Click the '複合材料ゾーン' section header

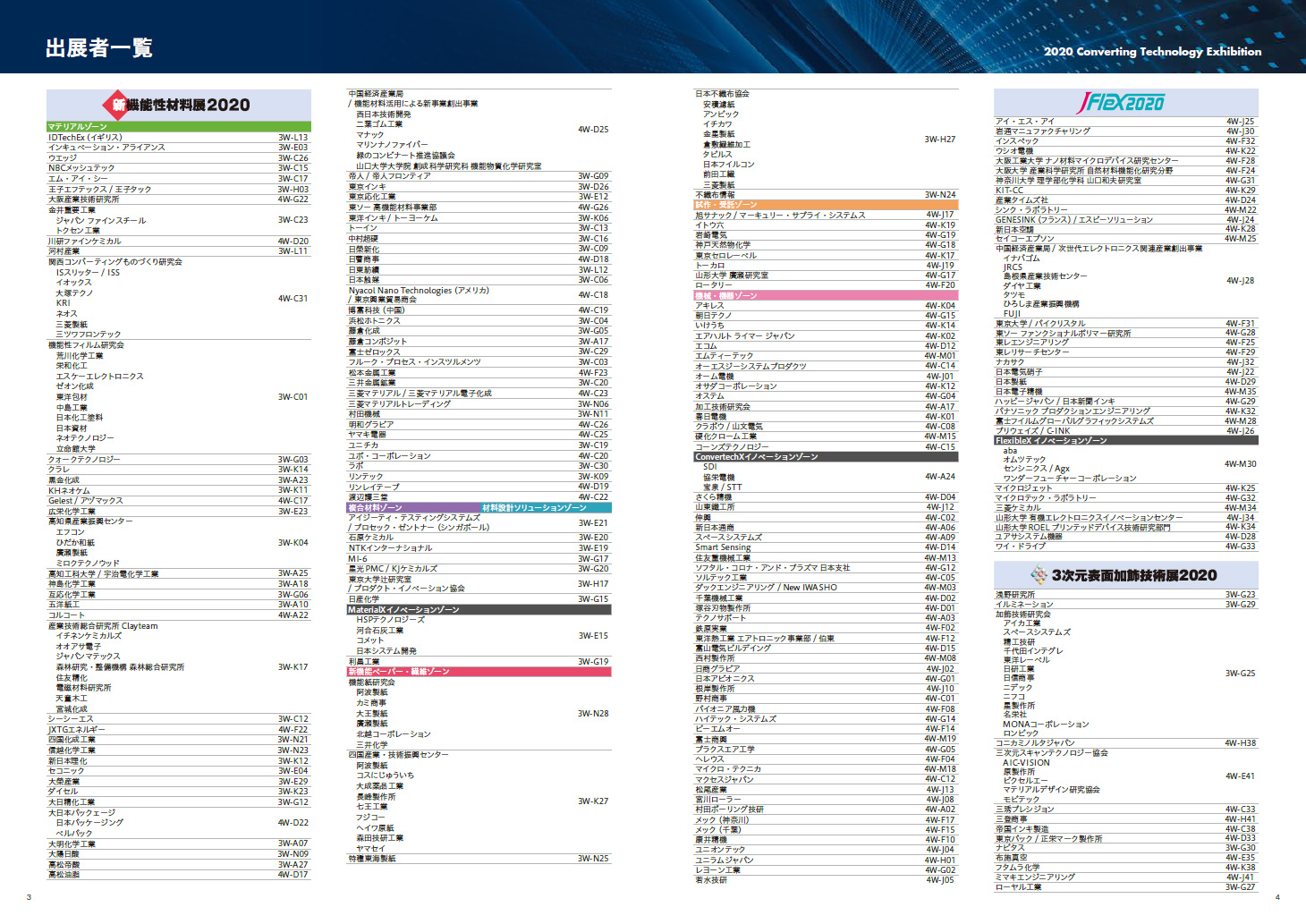click(x=411, y=507)
